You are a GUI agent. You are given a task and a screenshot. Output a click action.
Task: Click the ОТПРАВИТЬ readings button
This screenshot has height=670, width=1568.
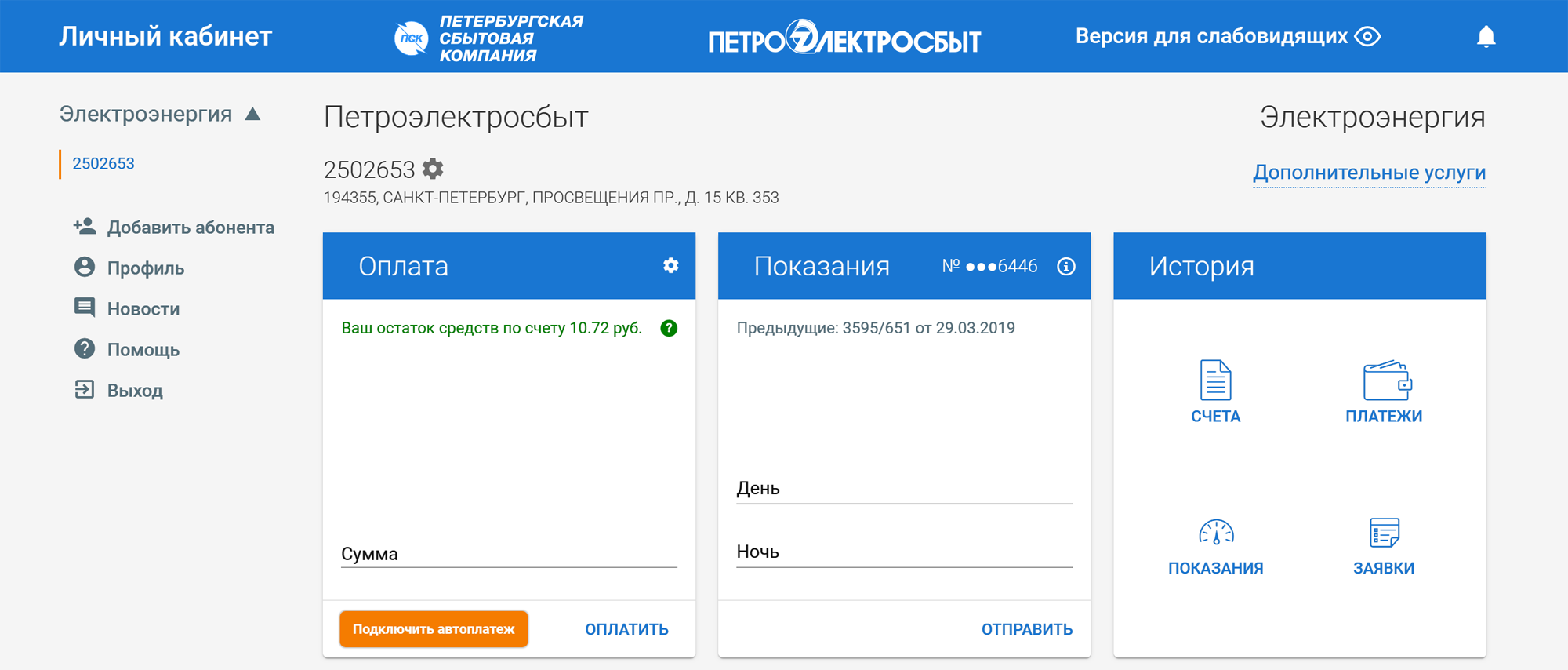click(1027, 629)
